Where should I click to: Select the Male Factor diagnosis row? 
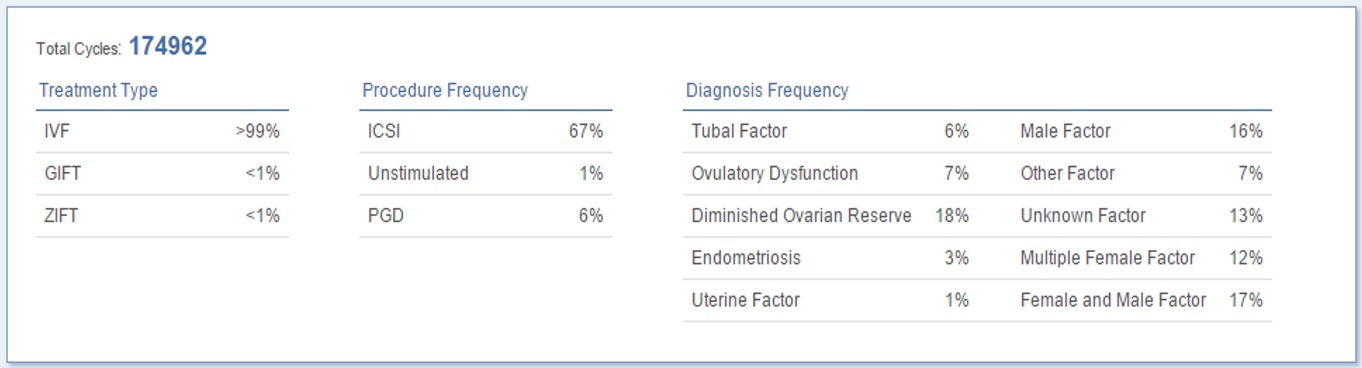pyautogui.click(x=1142, y=131)
